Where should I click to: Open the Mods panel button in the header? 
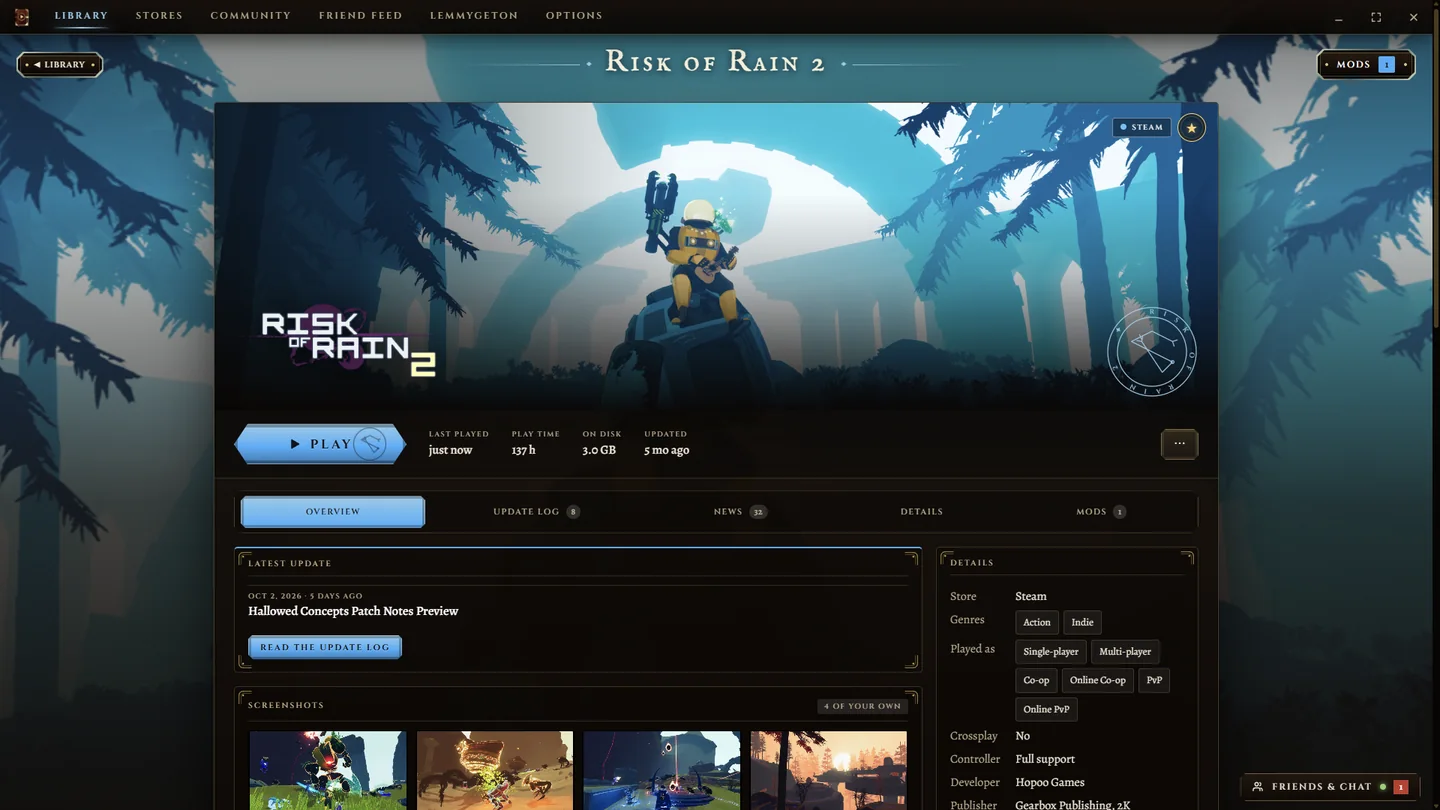tap(1366, 65)
